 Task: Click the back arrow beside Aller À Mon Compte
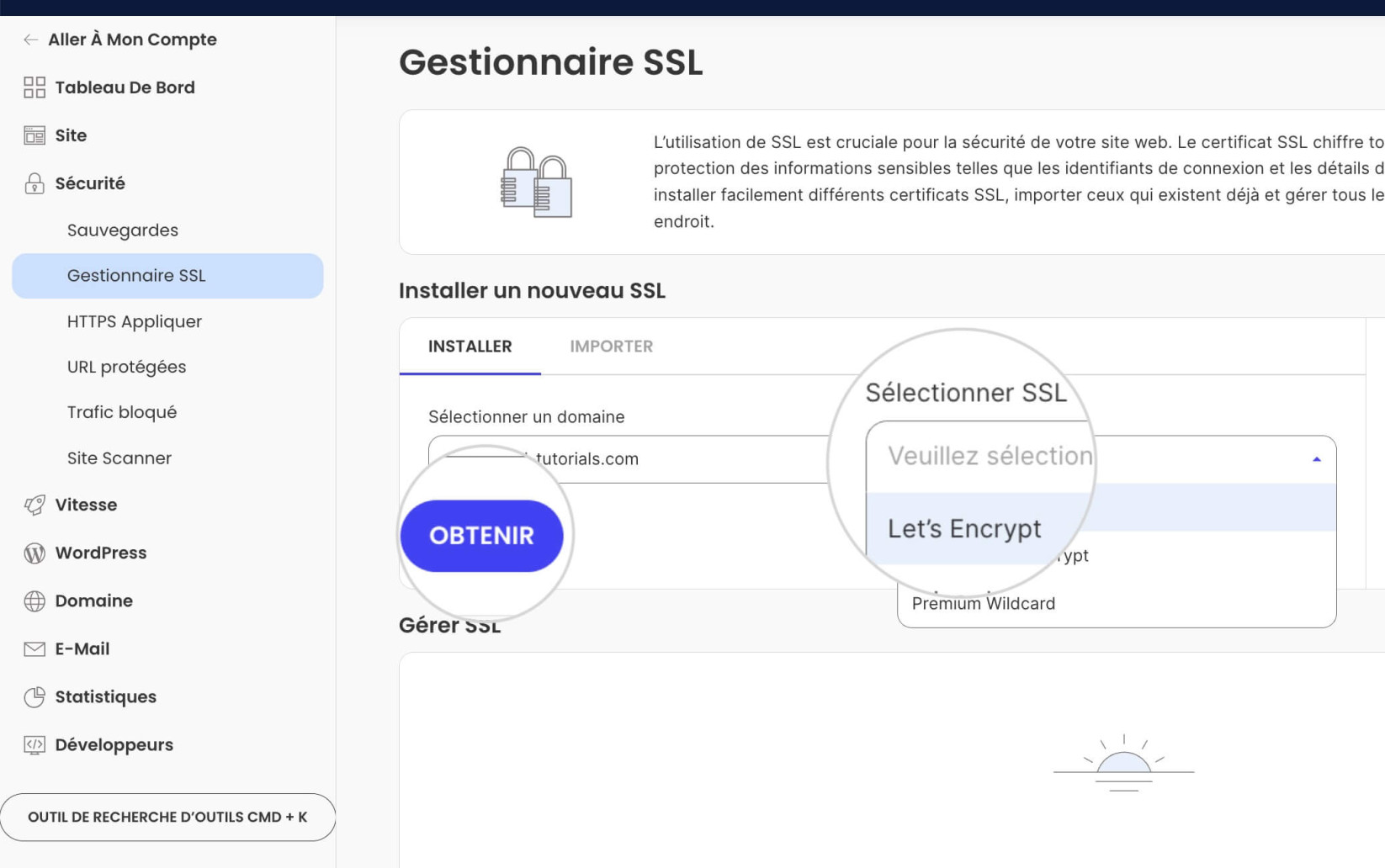point(31,40)
